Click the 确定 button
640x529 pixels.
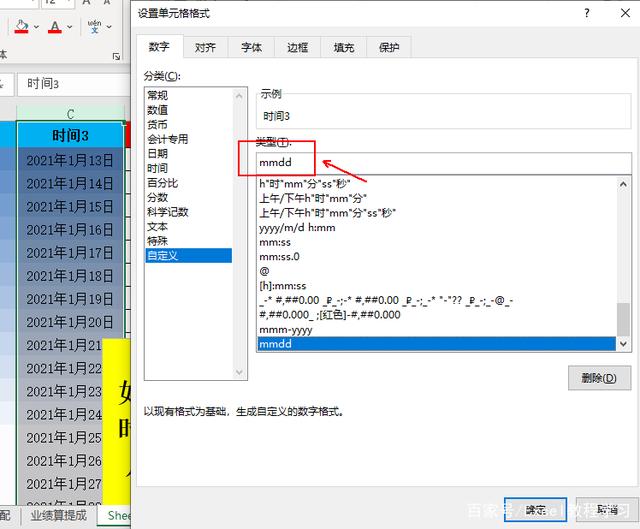coord(536,509)
